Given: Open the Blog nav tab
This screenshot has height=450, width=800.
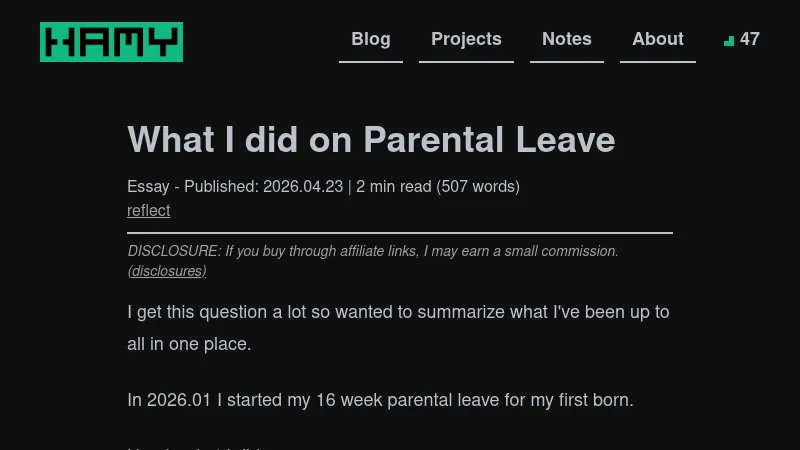Looking at the screenshot, I should pyautogui.click(x=371, y=39).
